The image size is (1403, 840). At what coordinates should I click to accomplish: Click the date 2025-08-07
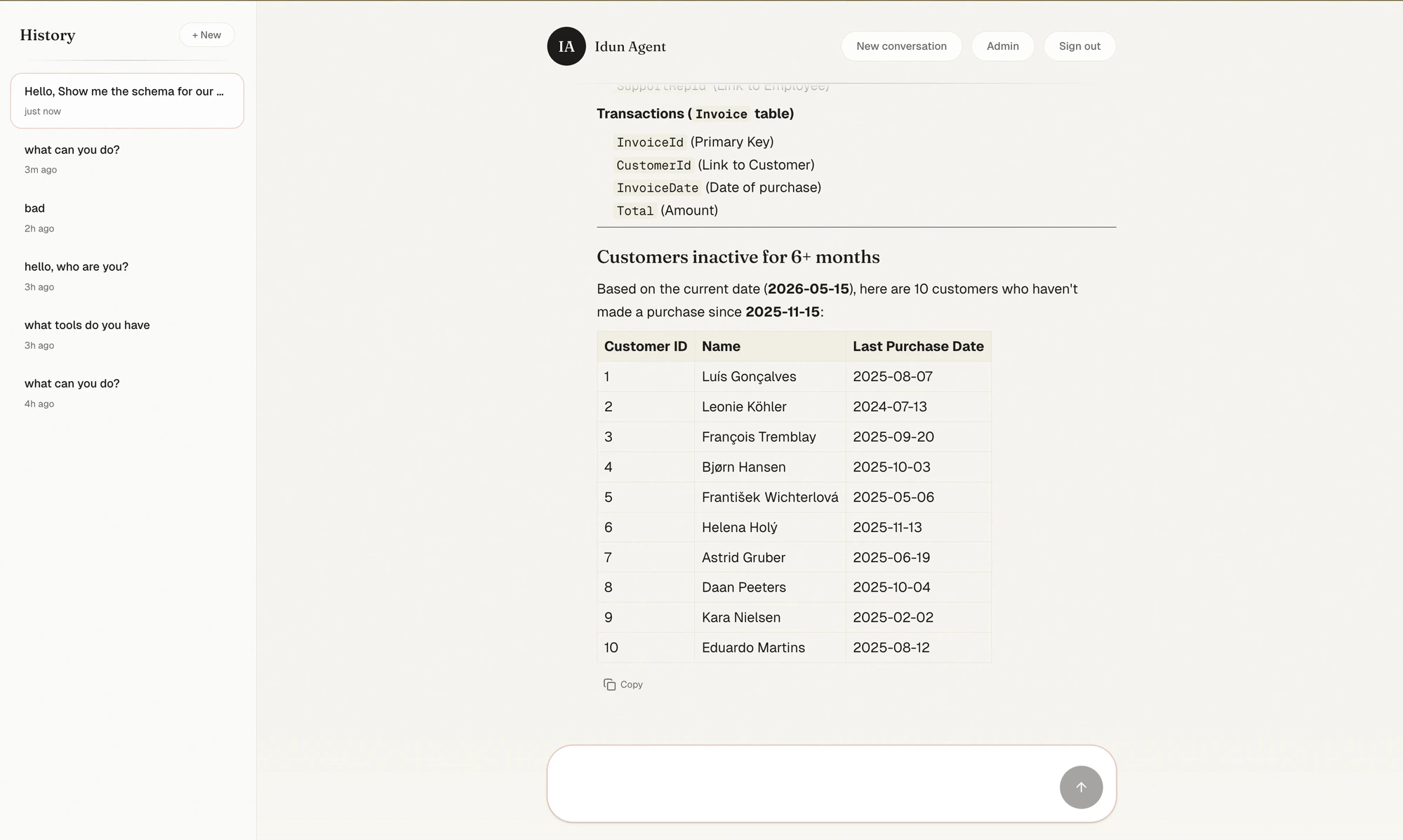click(x=892, y=376)
